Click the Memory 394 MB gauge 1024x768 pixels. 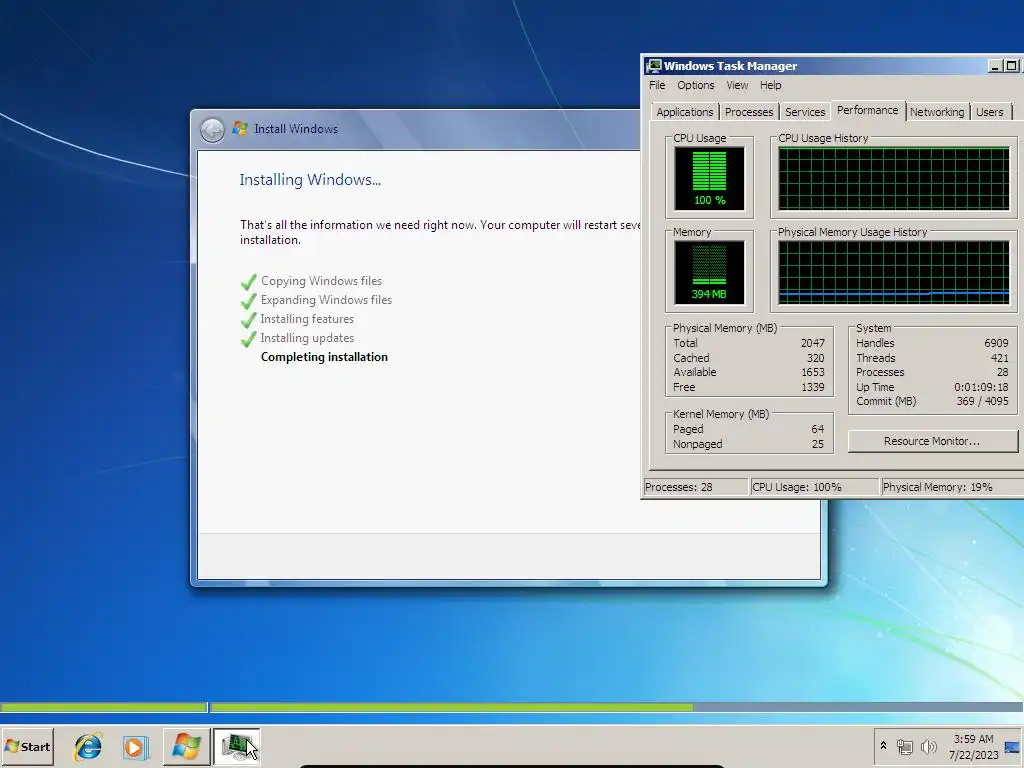[x=709, y=272]
